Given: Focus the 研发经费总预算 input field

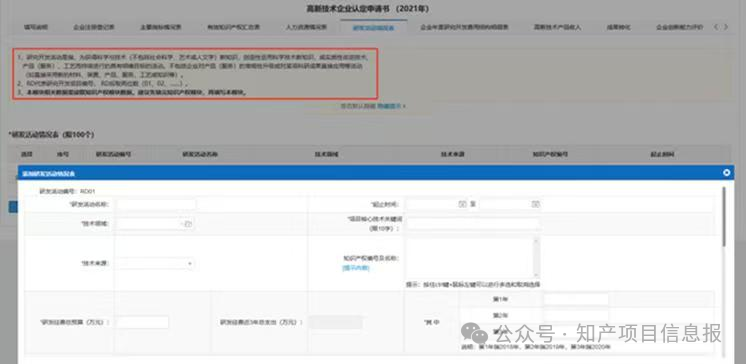Looking at the screenshot, I should [143, 322].
